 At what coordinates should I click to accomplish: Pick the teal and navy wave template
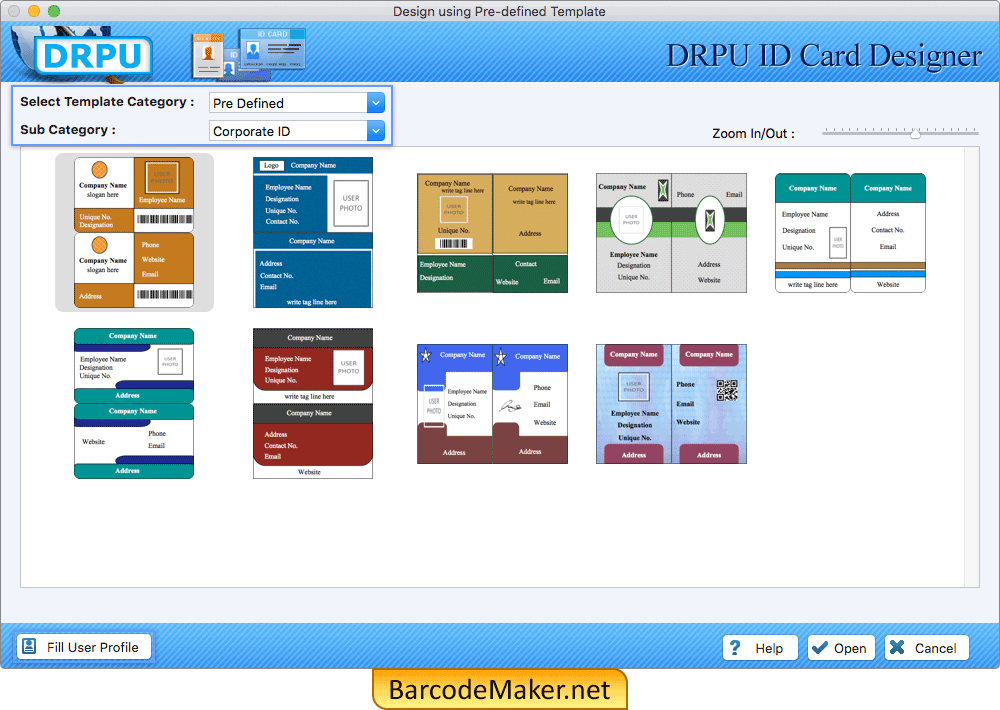[134, 404]
